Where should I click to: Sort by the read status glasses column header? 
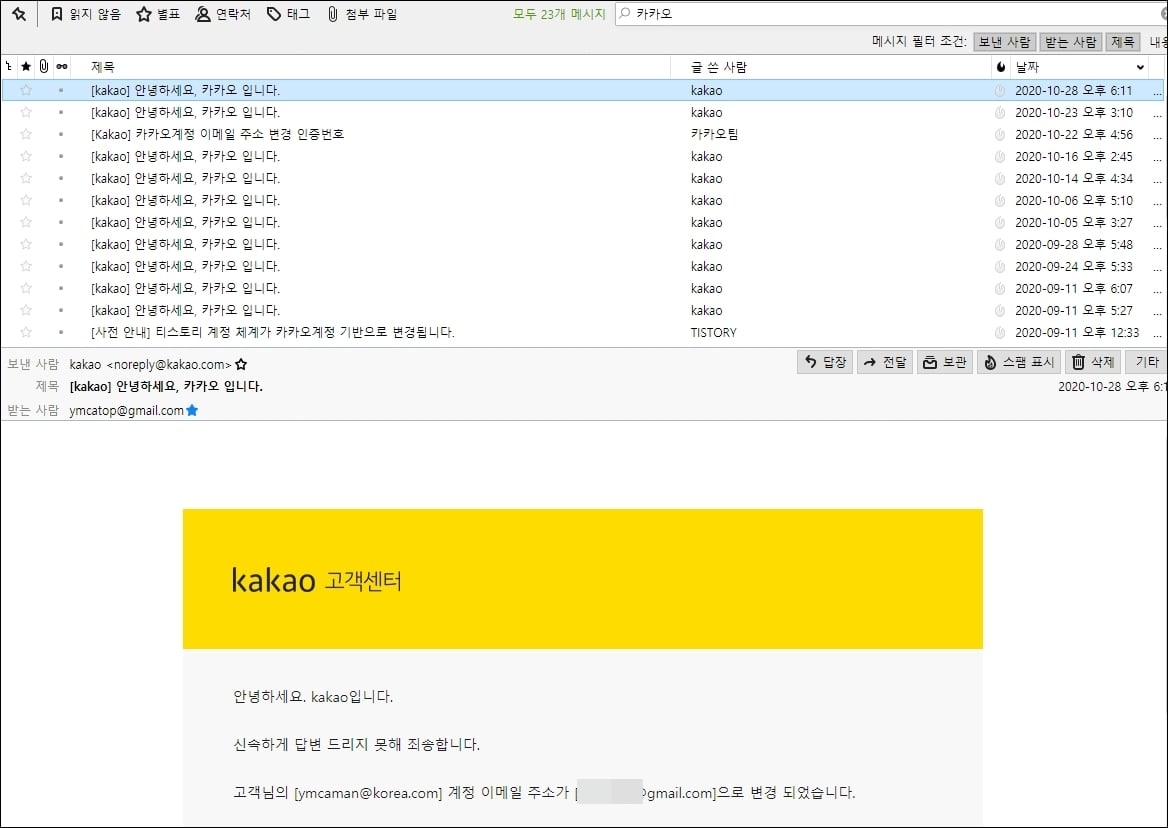point(62,67)
